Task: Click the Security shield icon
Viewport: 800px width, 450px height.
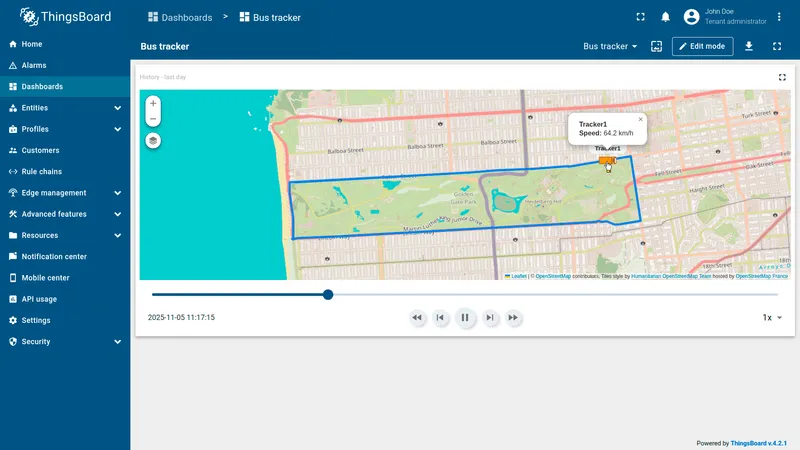Action: [x=13, y=342]
